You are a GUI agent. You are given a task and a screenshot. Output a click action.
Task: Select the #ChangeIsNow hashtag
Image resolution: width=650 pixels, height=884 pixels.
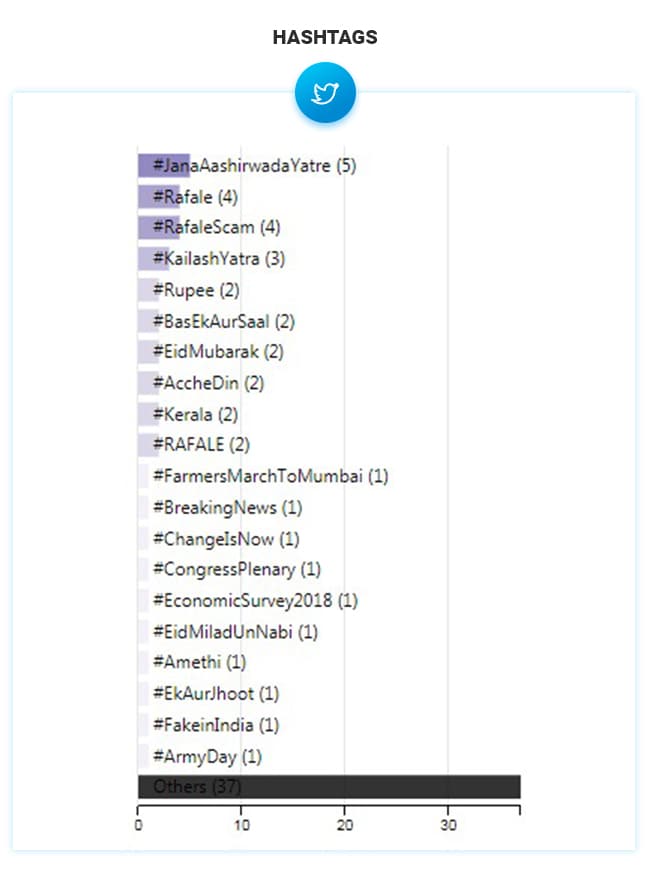click(x=226, y=538)
